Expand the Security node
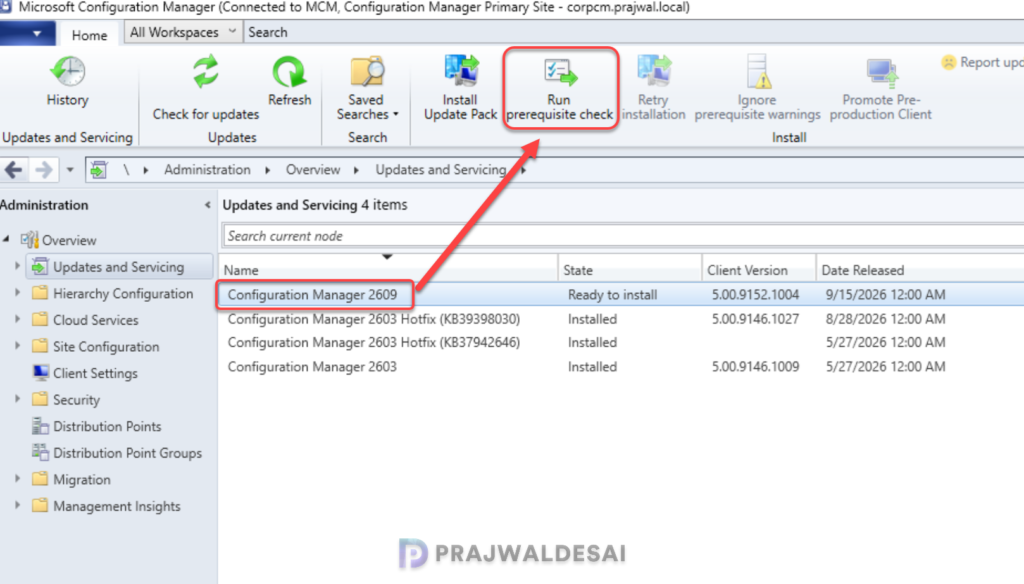Image resolution: width=1024 pixels, height=584 pixels. coord(18,399)
